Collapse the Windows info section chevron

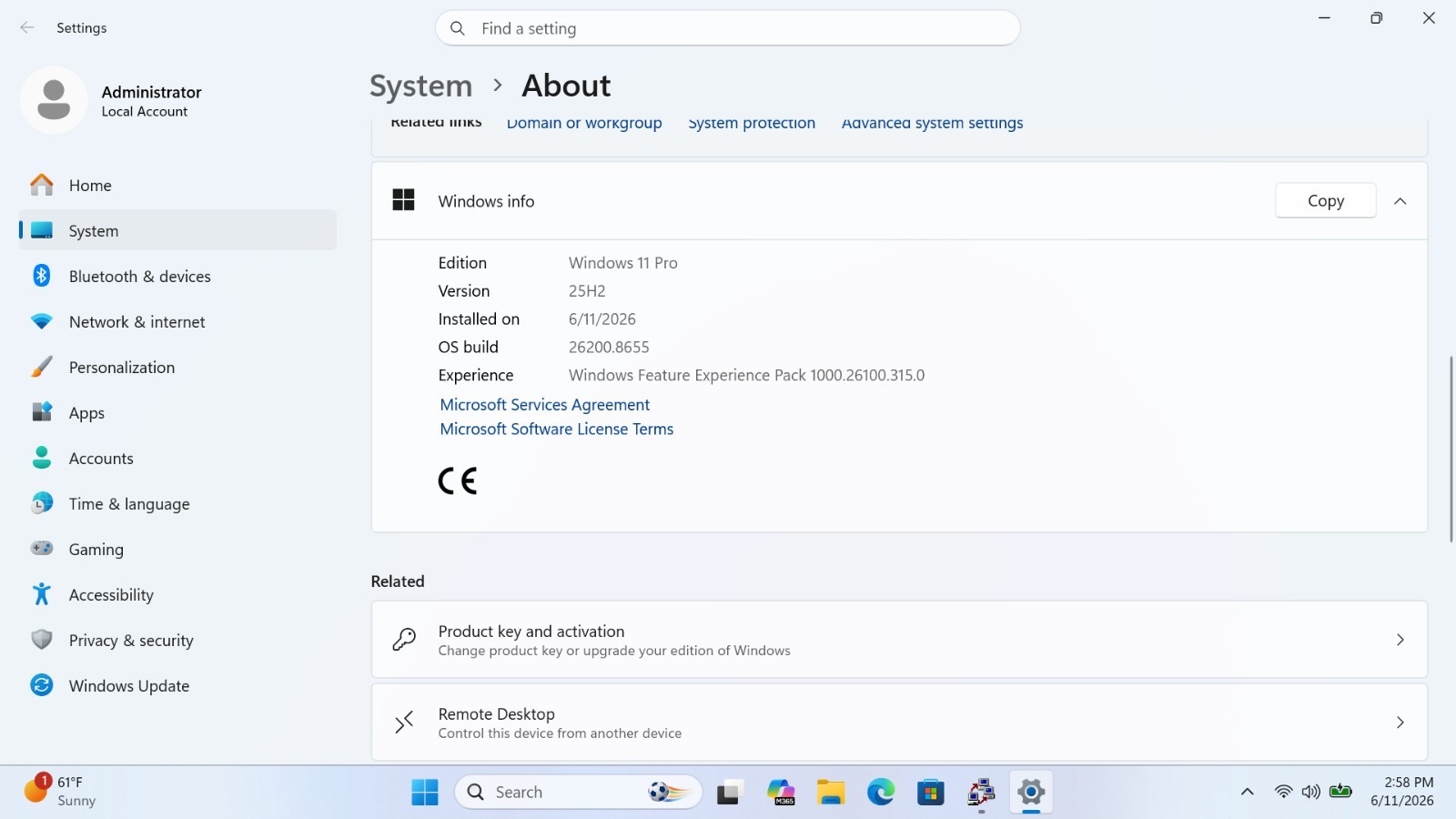point(1400,201)
